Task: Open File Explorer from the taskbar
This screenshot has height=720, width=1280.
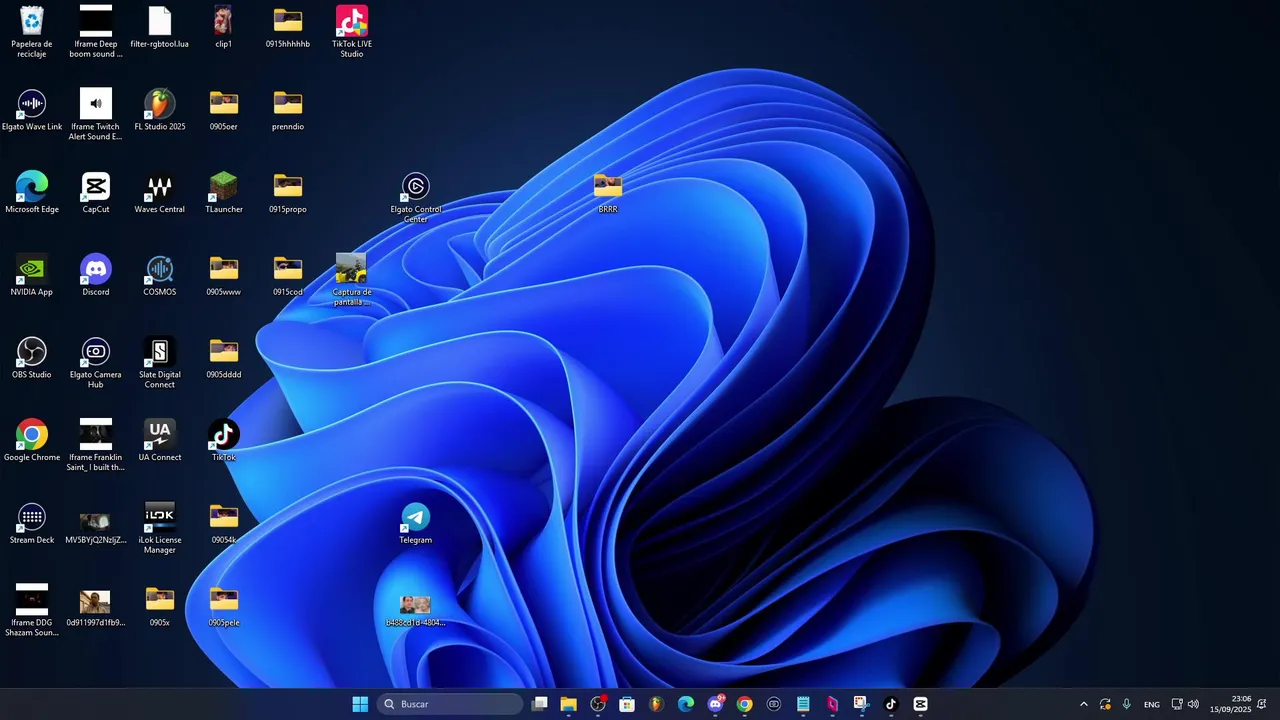Action: coord(569,704)
